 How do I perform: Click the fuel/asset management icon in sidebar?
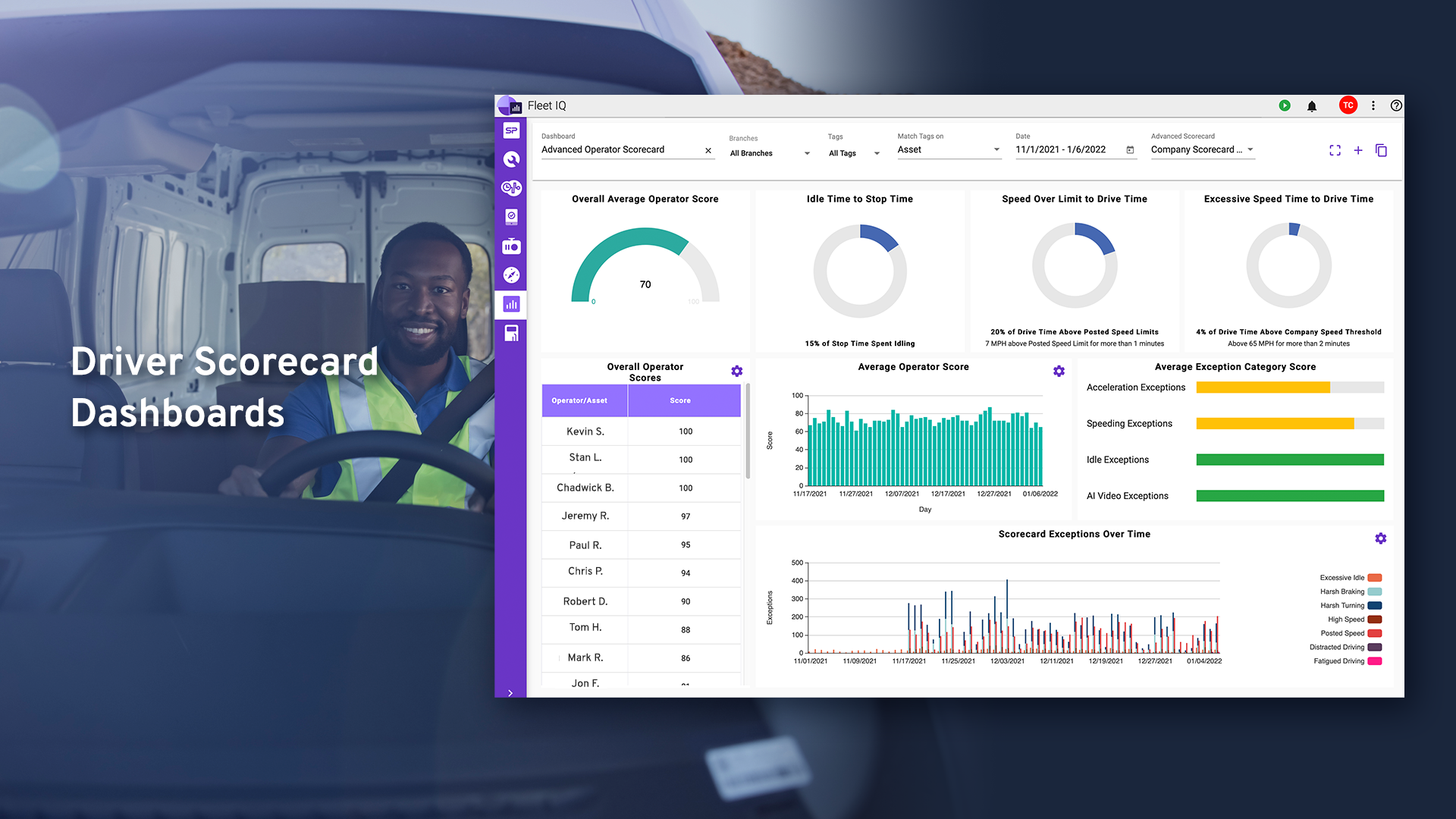point(511,333)
